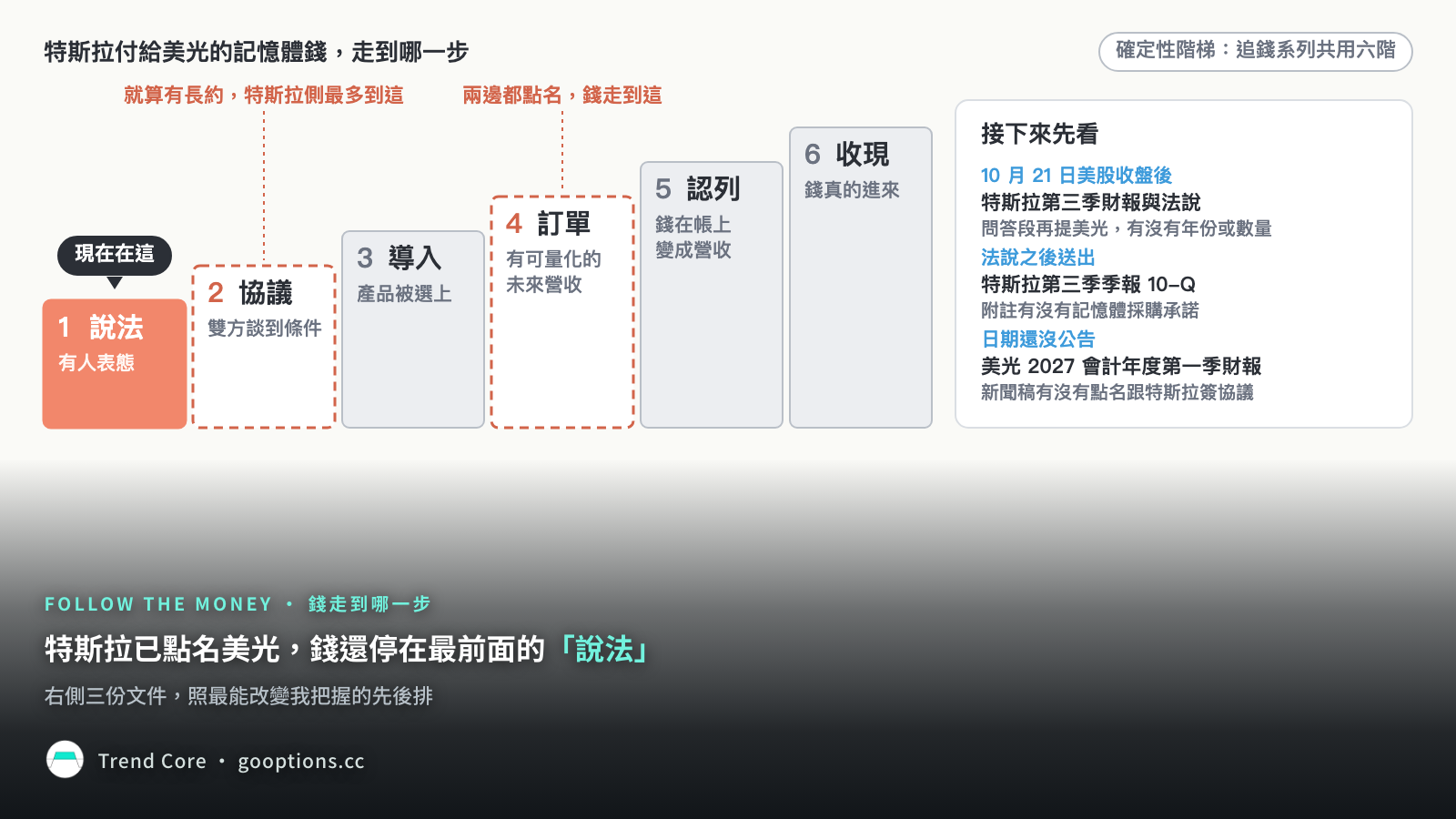Viewport: 1456px width, 819px height.
Task: Click the note "問答段再提美光，有沒有年份或數量"
Action: click(1127, 228)
